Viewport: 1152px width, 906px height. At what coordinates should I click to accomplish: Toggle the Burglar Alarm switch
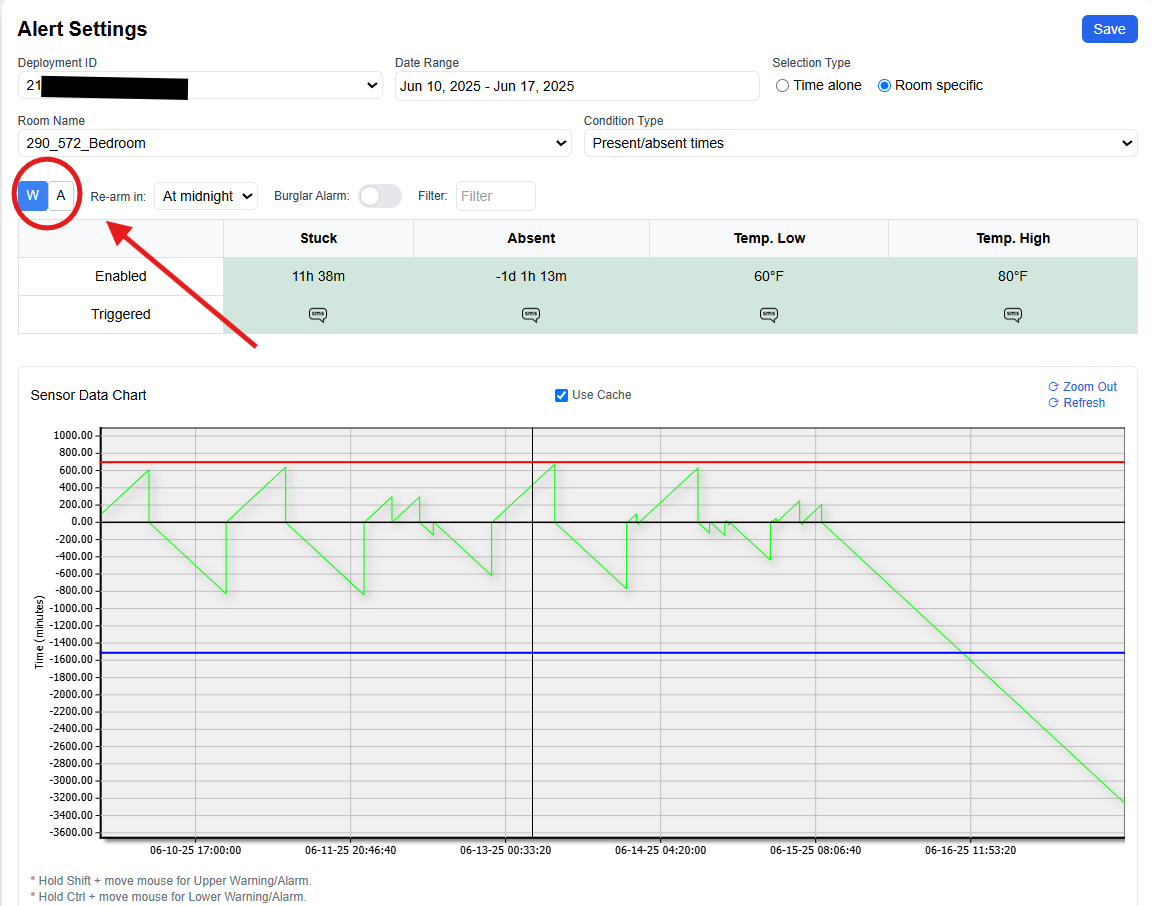pyautogui.click(x=380, y=196)
